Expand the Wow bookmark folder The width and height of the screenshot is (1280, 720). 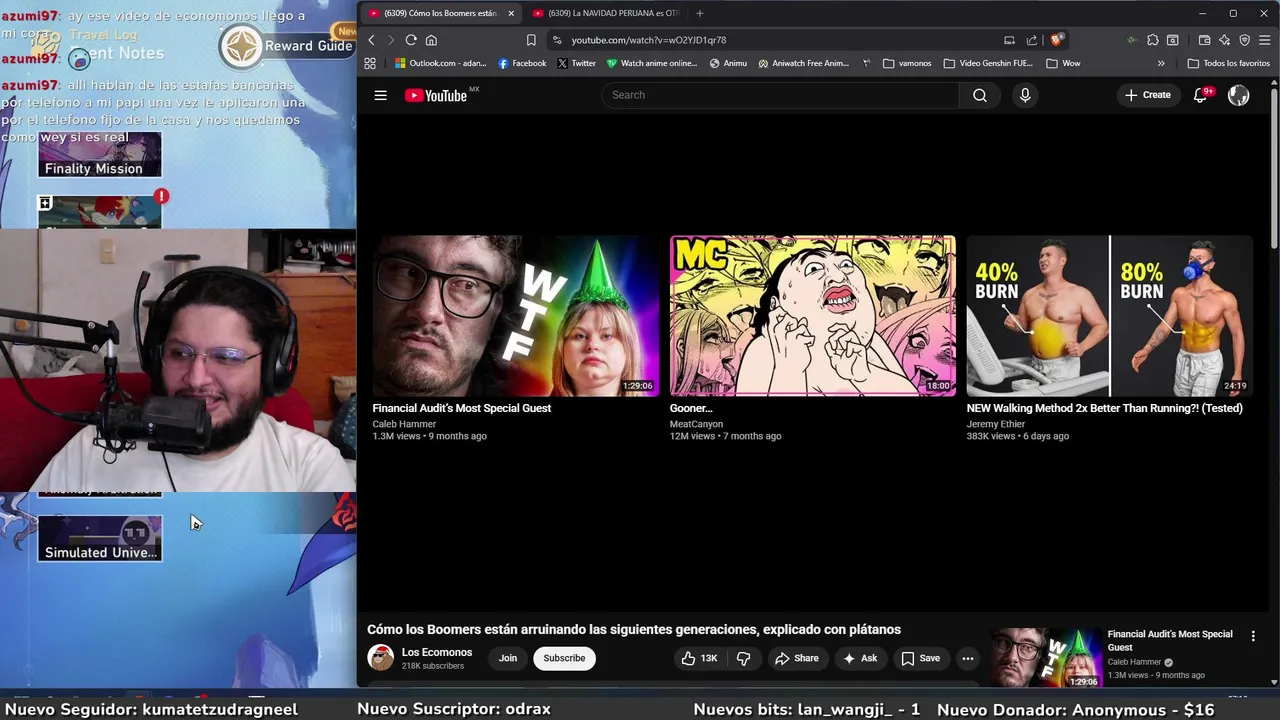pyautogui.click(x=1063, y=63)
